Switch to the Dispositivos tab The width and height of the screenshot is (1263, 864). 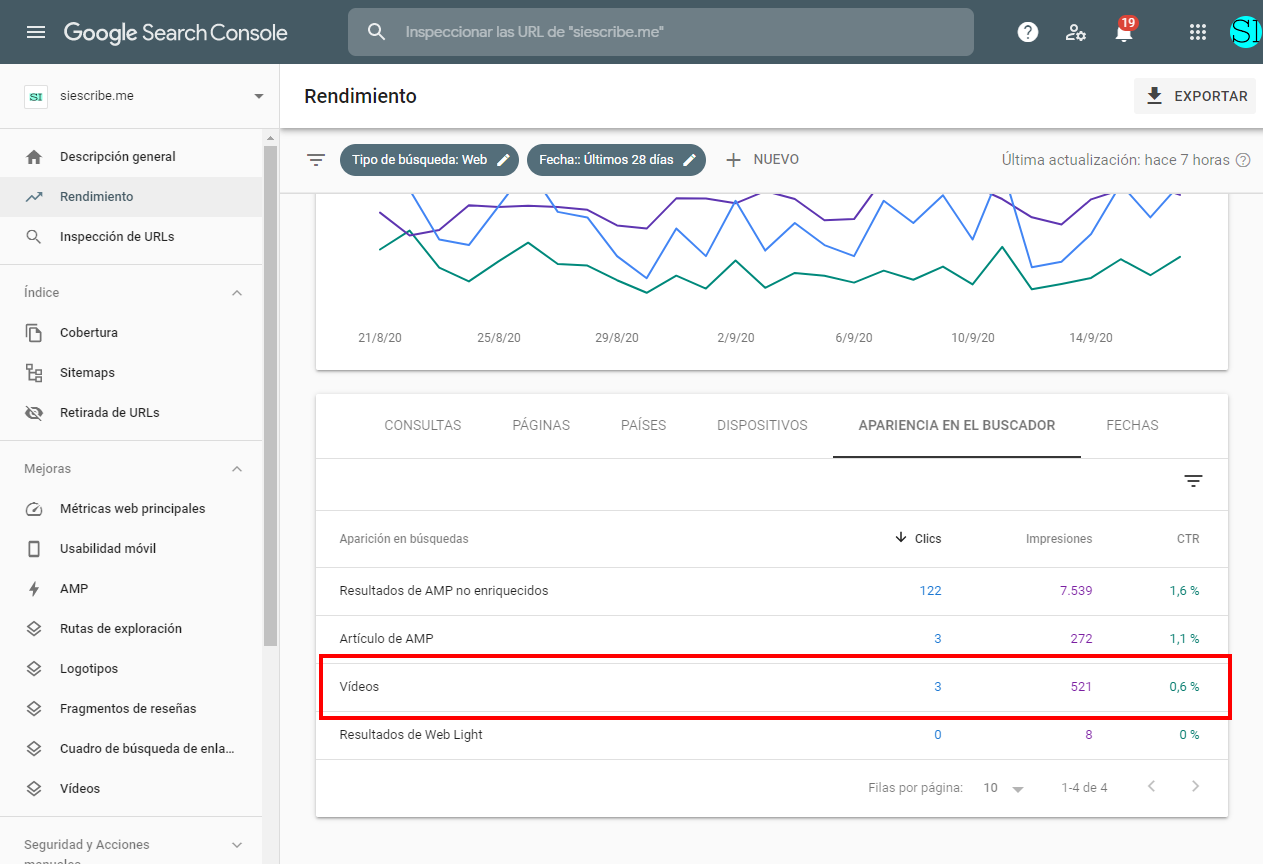click(762, 425)
